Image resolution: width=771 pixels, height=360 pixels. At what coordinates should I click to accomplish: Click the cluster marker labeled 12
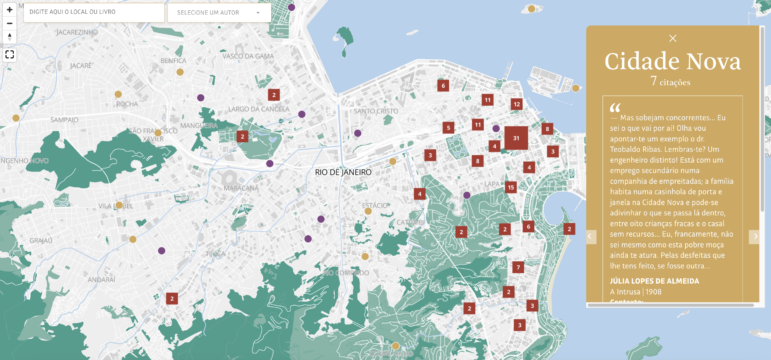516,104
